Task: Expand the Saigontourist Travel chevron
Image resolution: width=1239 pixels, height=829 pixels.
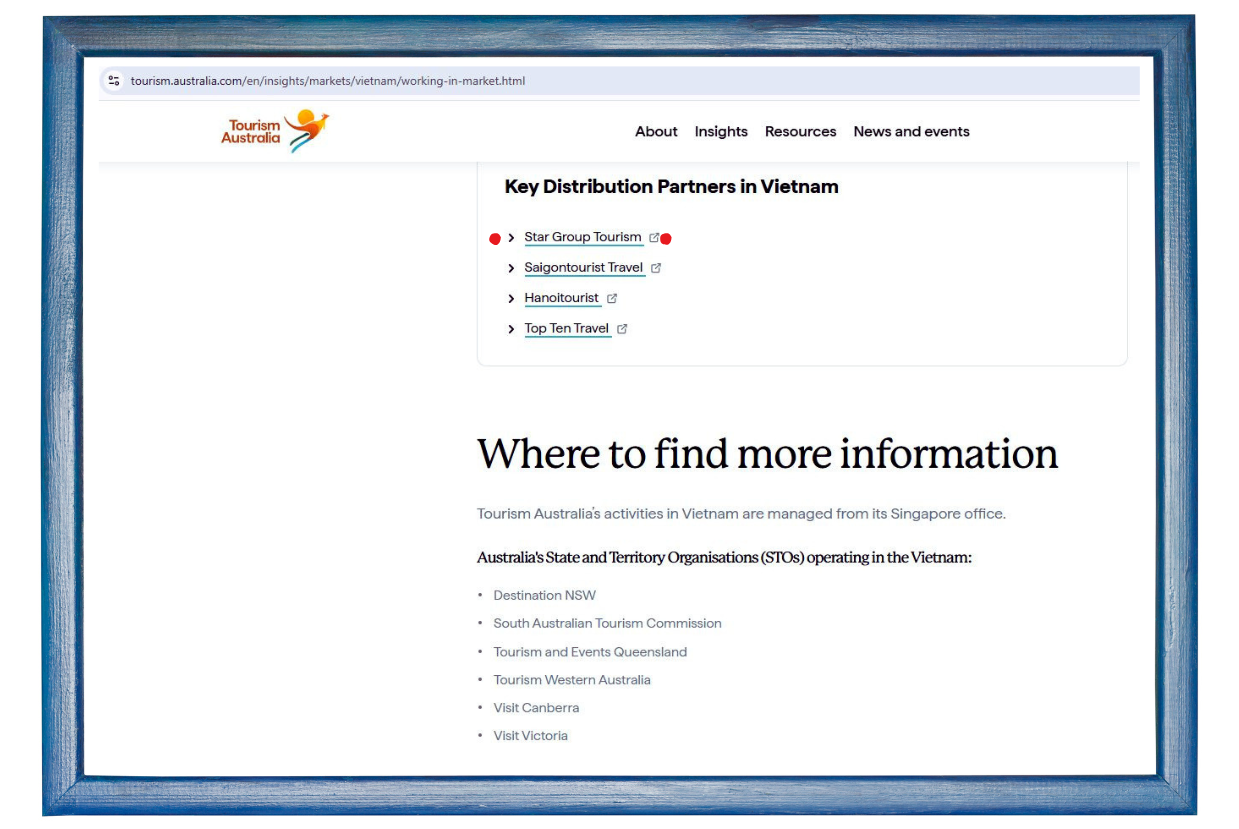Action: pos(511,268)
